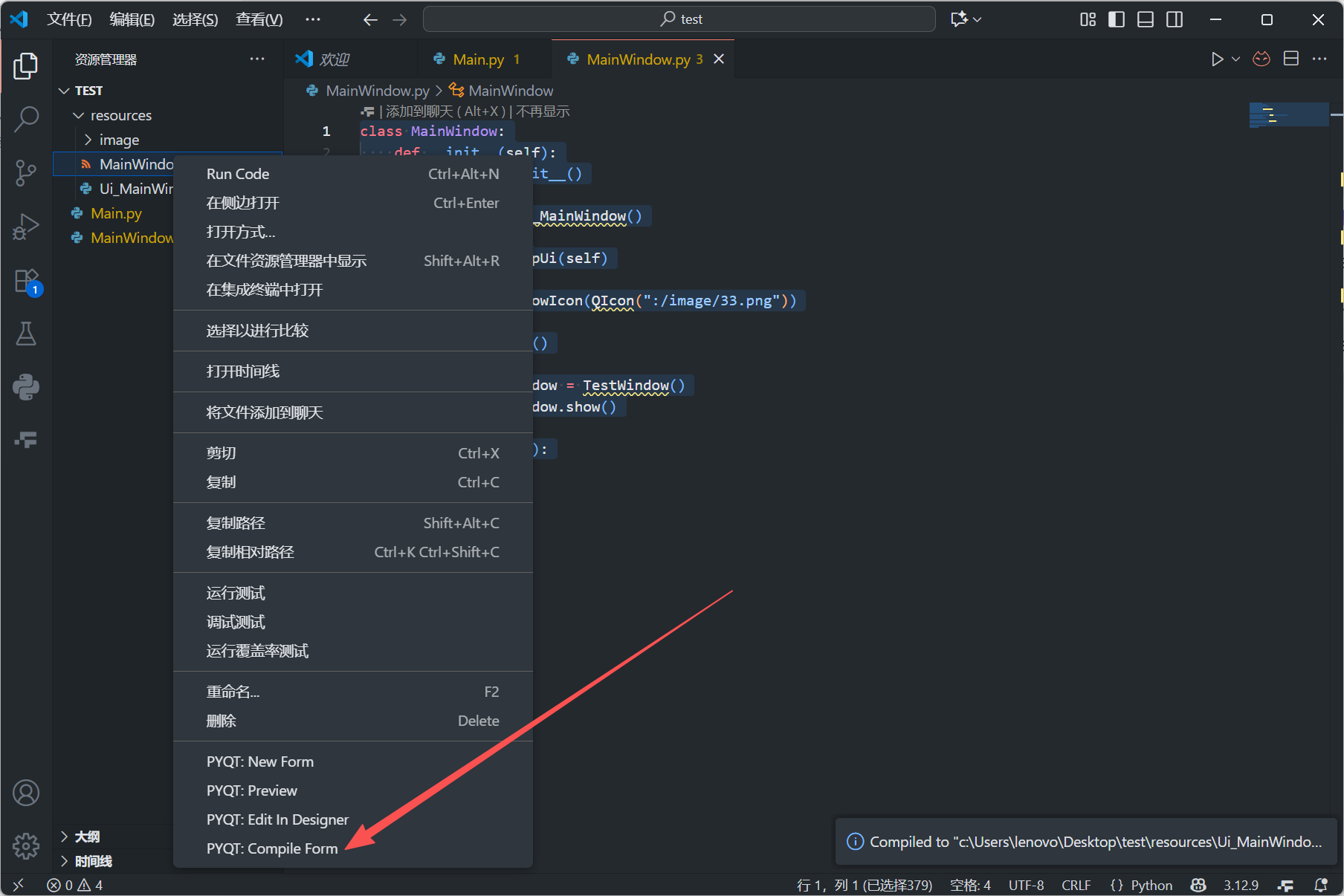Open the Explorer view in activity bar
This screenshot has width=1344, height=896.
coord(26,66)
